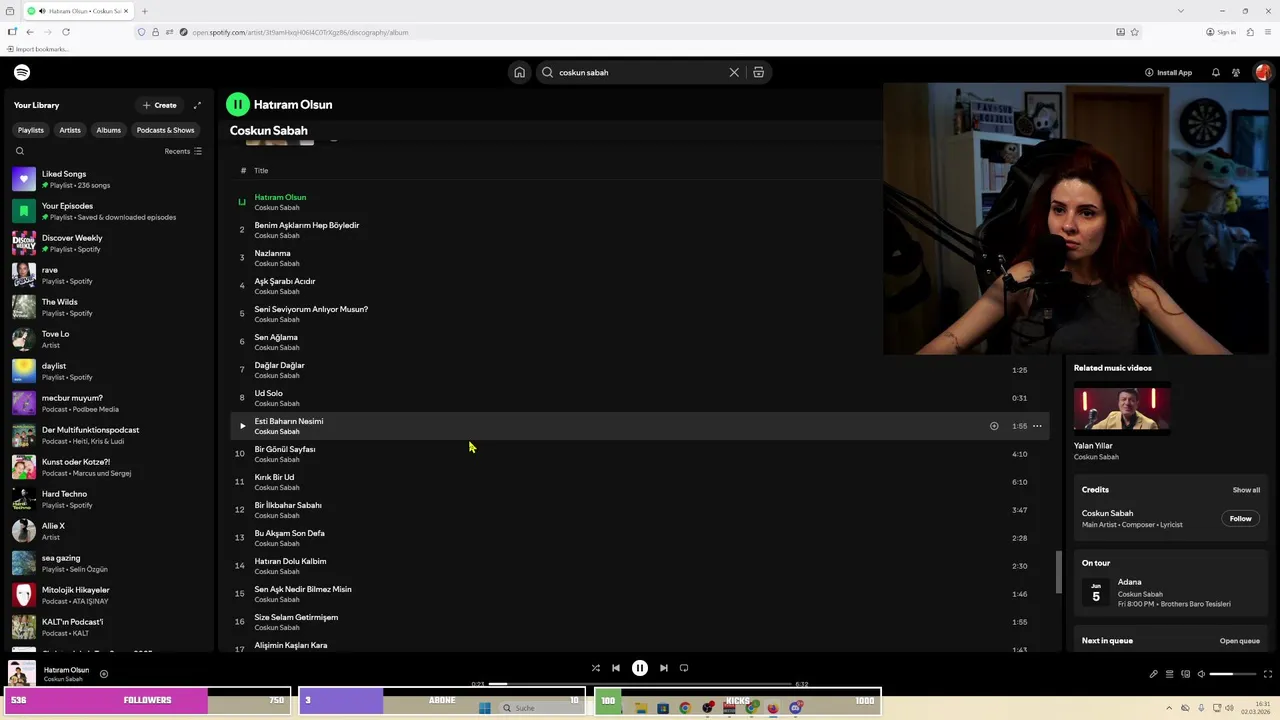Expand Your Library panel with arrows icon
This screenshot has height=720, width=1280.
(197, 105)
